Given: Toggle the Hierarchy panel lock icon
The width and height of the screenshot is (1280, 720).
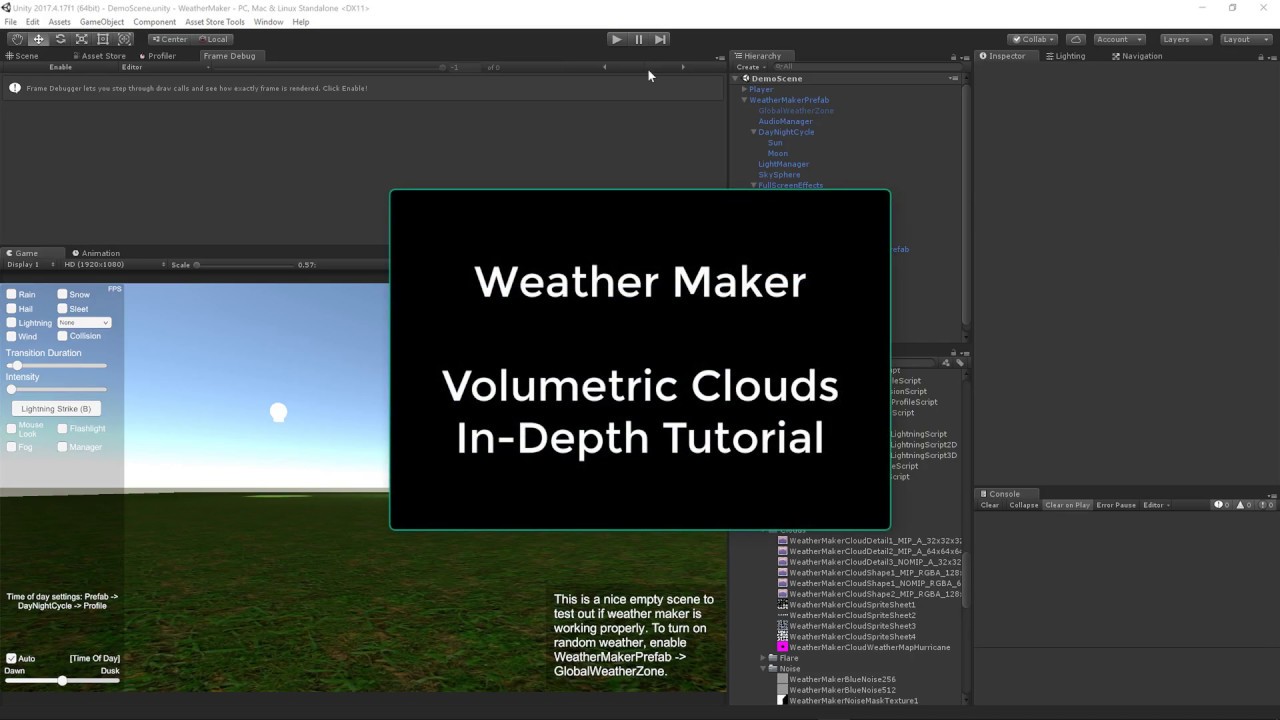Looking at the screenshot, I should (x=953, y=57).
